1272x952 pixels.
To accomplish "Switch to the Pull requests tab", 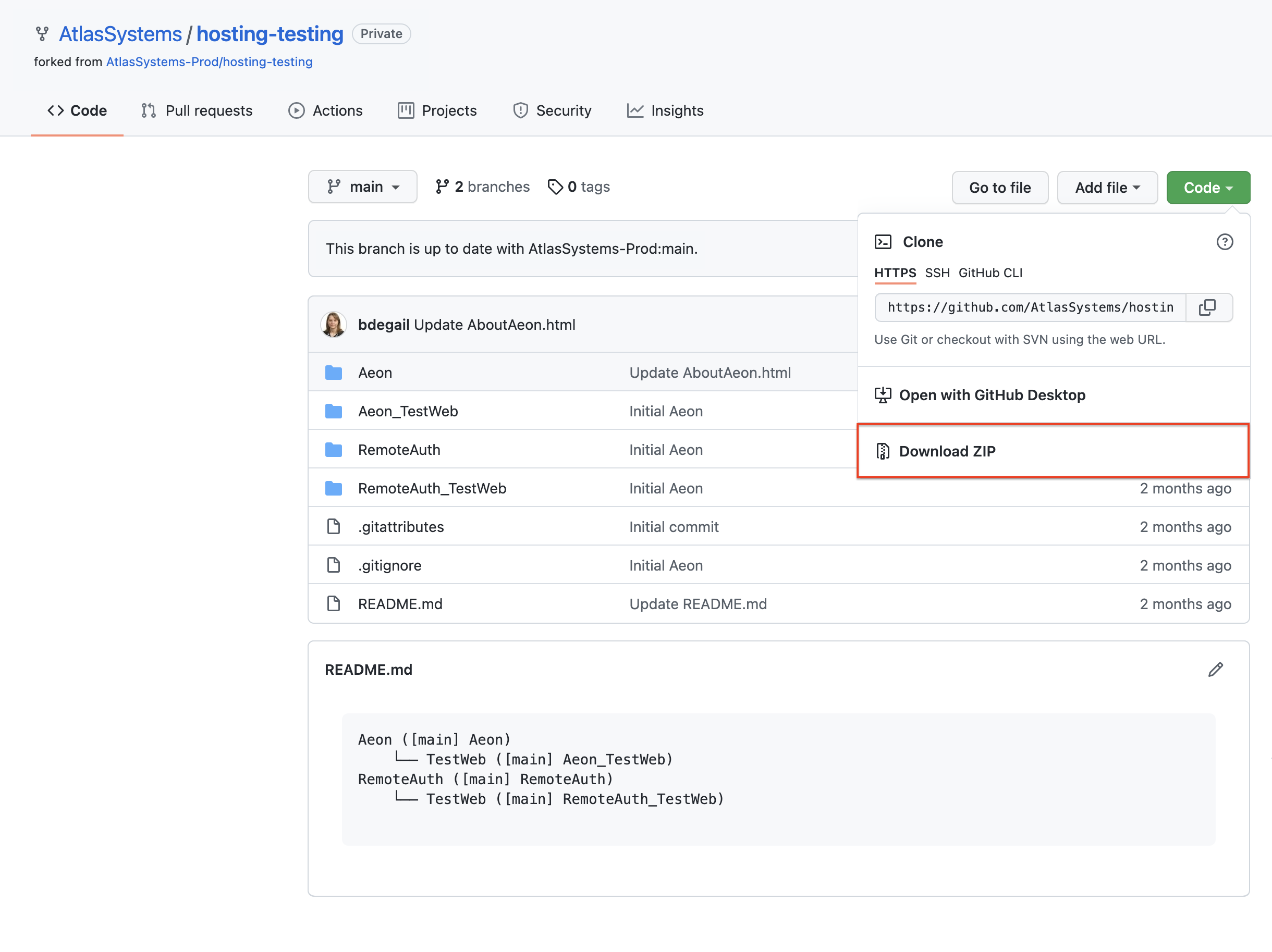I will click(196, 110).
